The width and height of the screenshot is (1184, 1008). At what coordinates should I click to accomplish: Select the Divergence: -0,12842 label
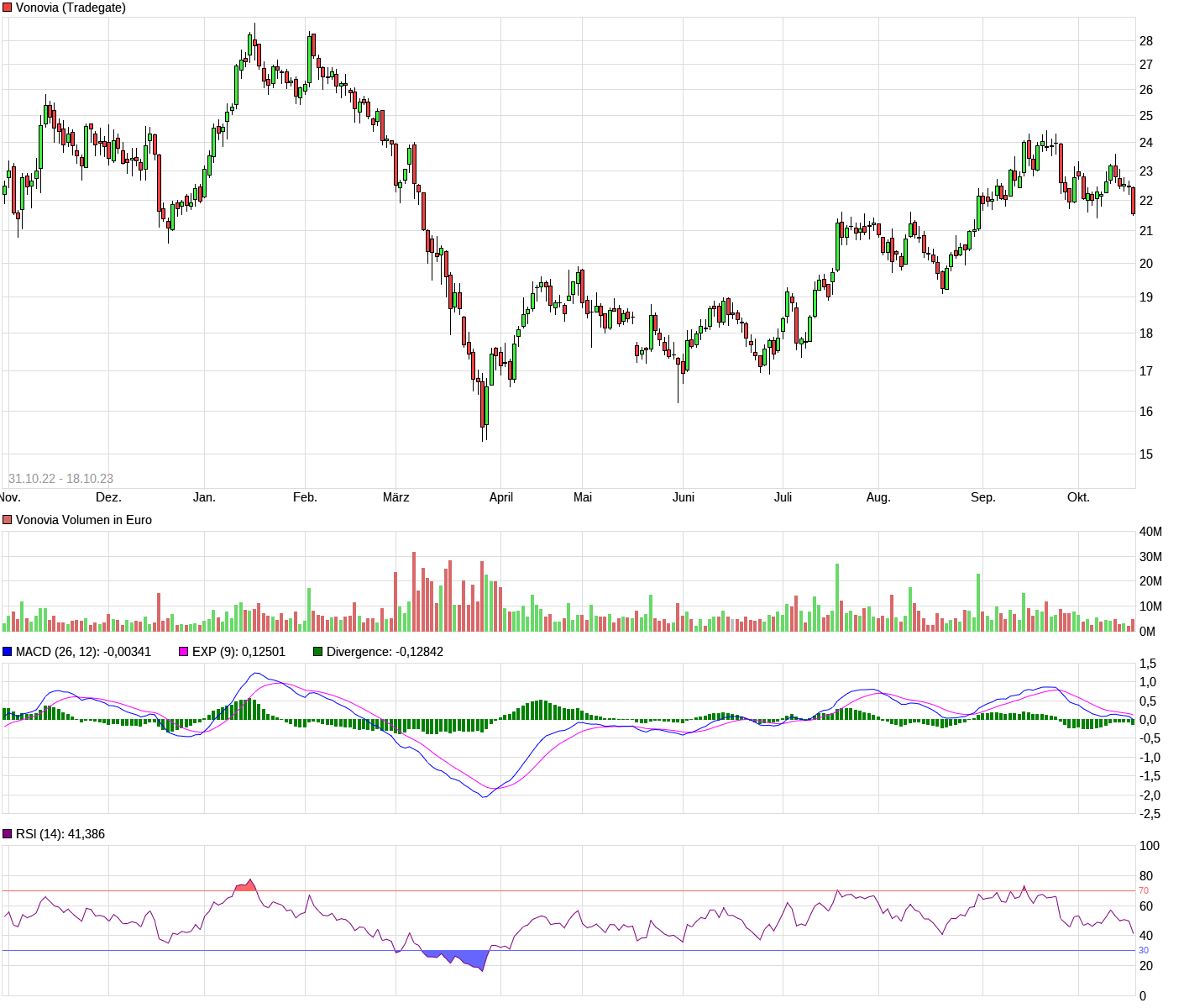[385, 652]
